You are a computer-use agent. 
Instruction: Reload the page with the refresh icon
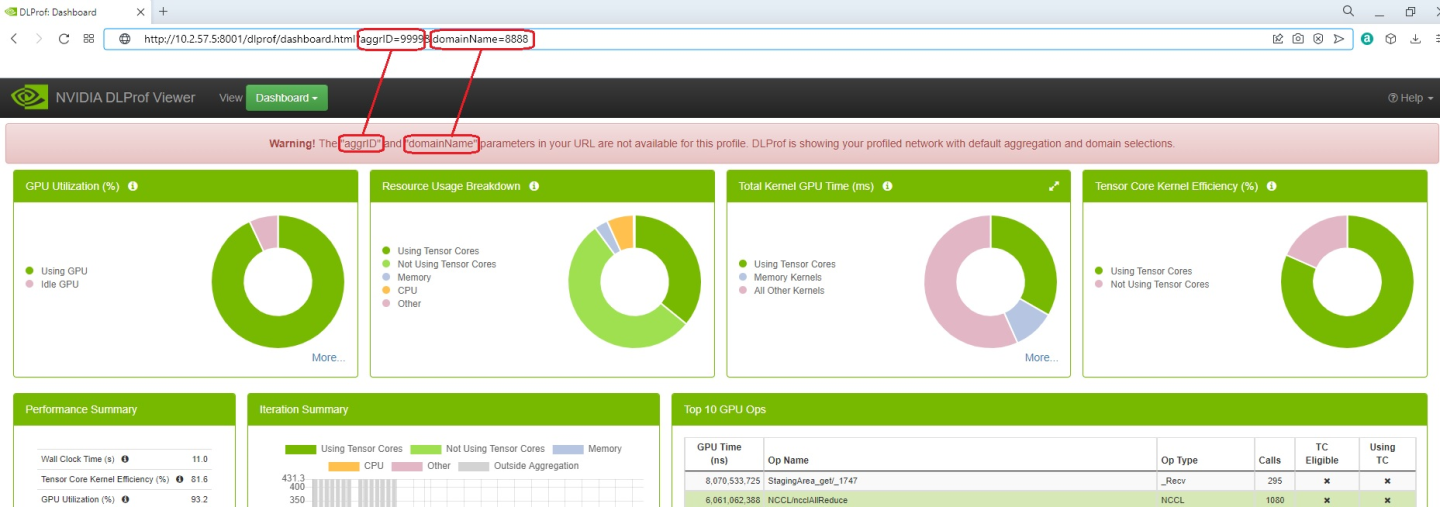pyautogui.click(x=64, y=39)
